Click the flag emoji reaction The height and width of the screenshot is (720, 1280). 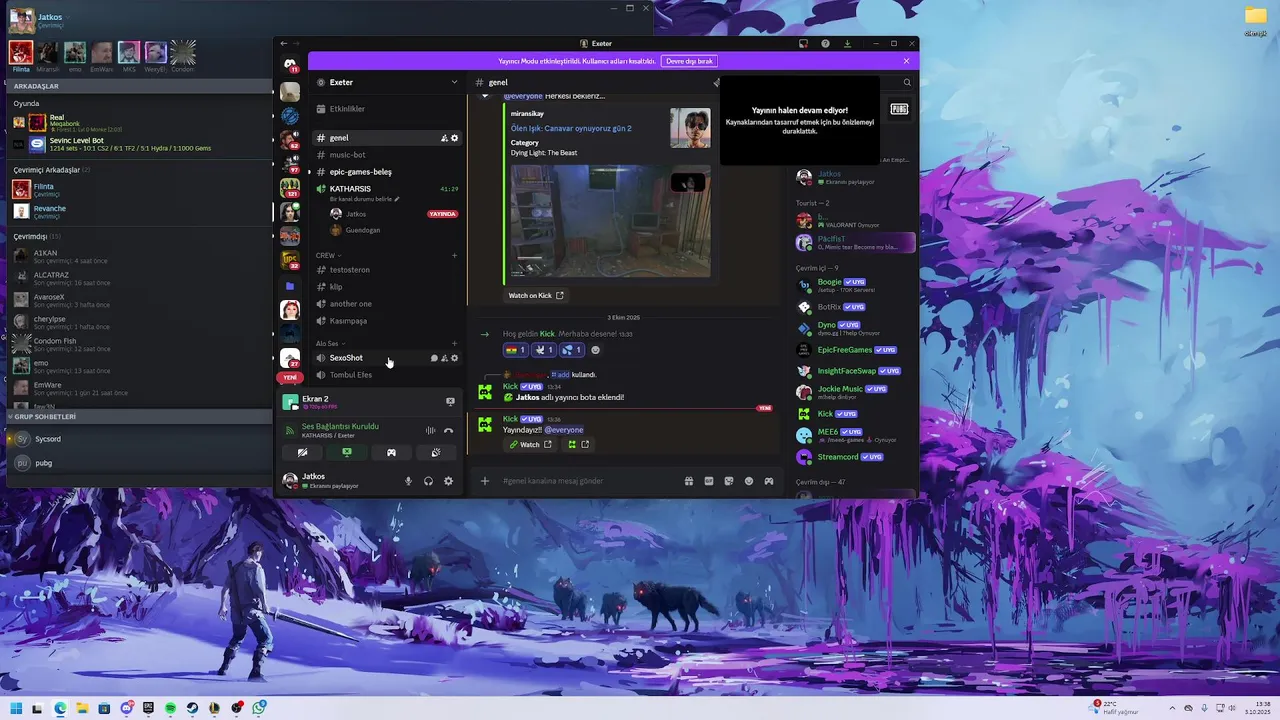click(515, 350)
